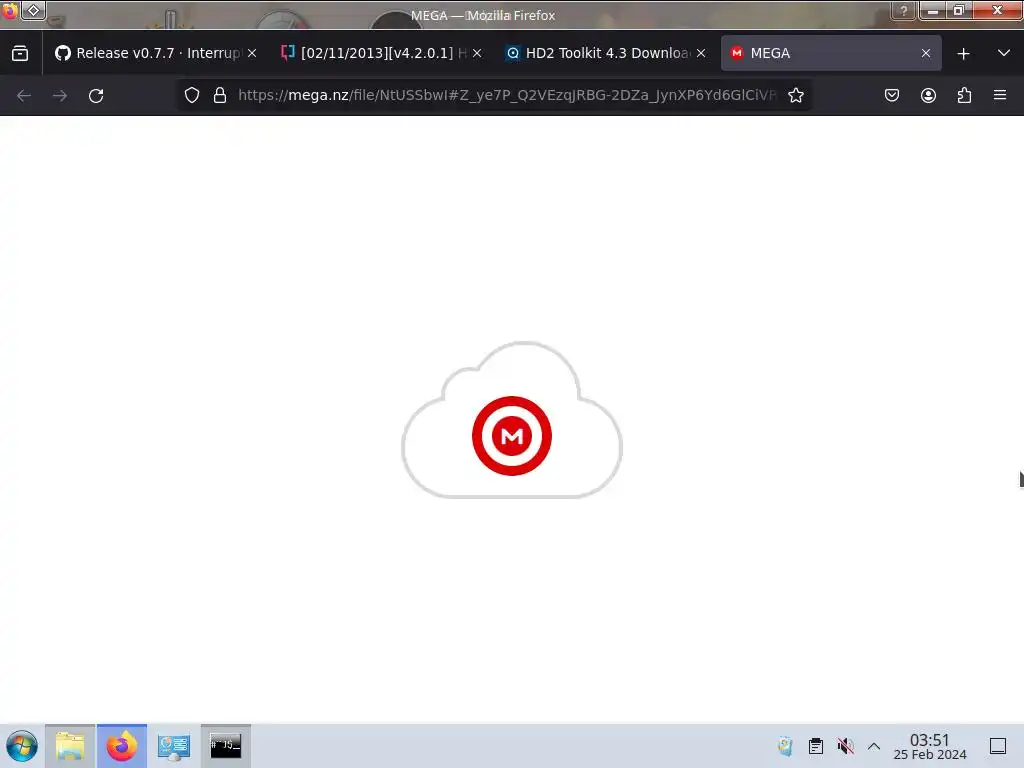Click window help question mark button
Viewport: 1024px width, 768px height.
[904, 10]
